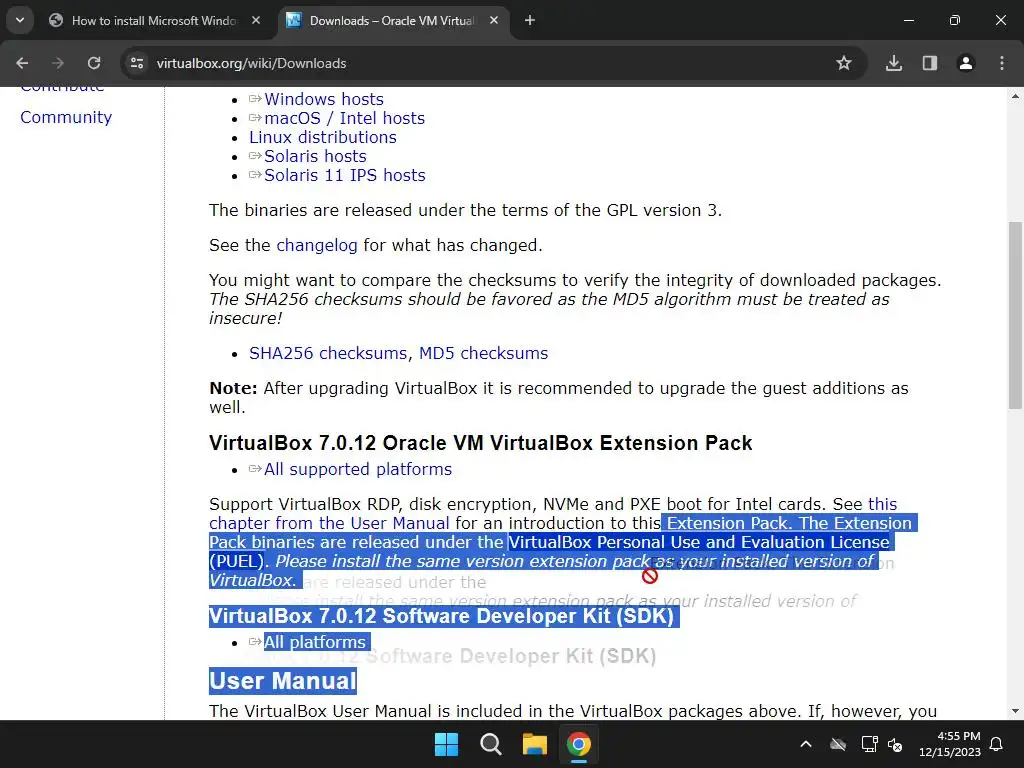Image resolution: width=1024 pixels, height=768 pixels.
Task: Click the User Manual heading
Action: click(283, 680)
